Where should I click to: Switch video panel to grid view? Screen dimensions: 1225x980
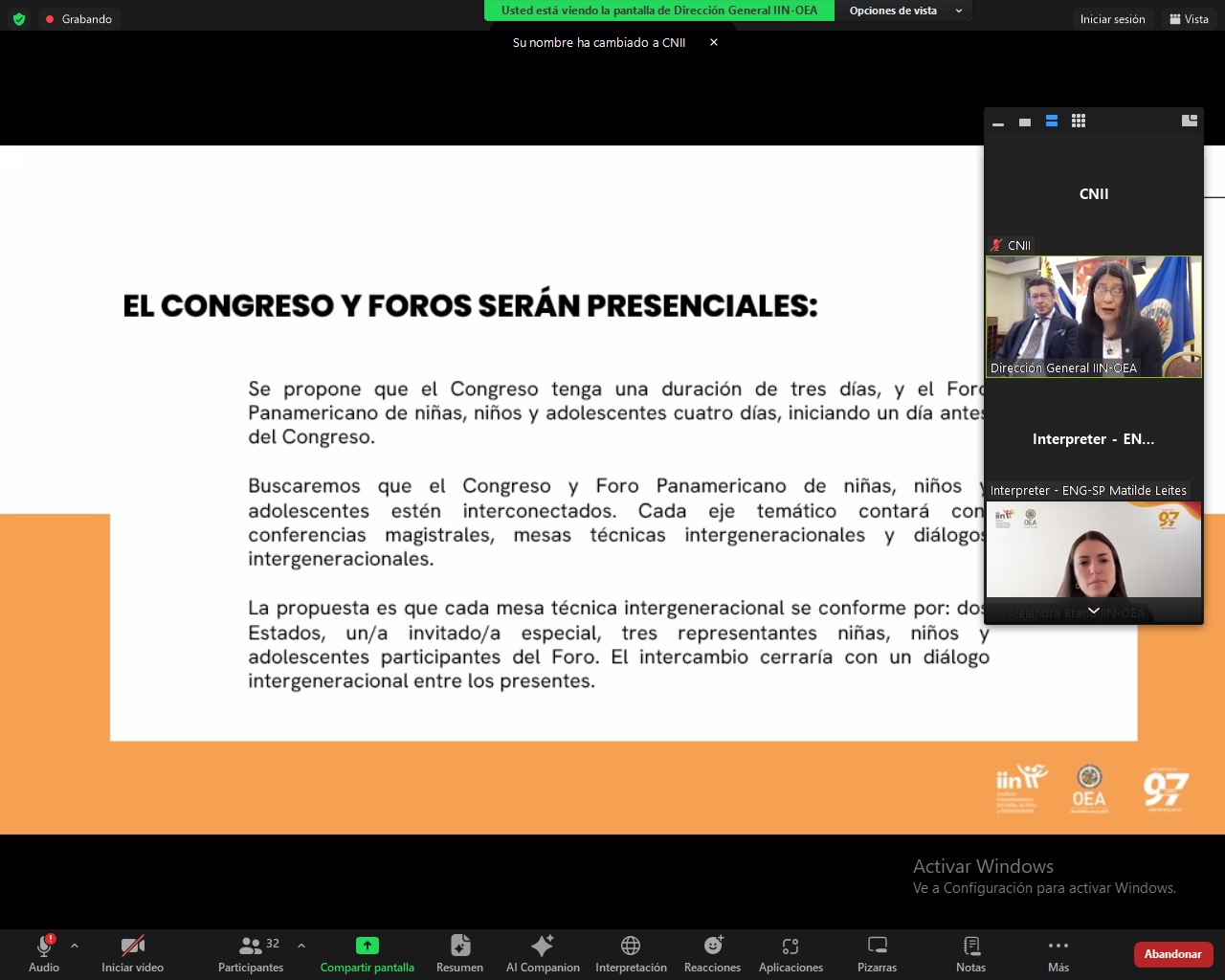pos(1079,122)
